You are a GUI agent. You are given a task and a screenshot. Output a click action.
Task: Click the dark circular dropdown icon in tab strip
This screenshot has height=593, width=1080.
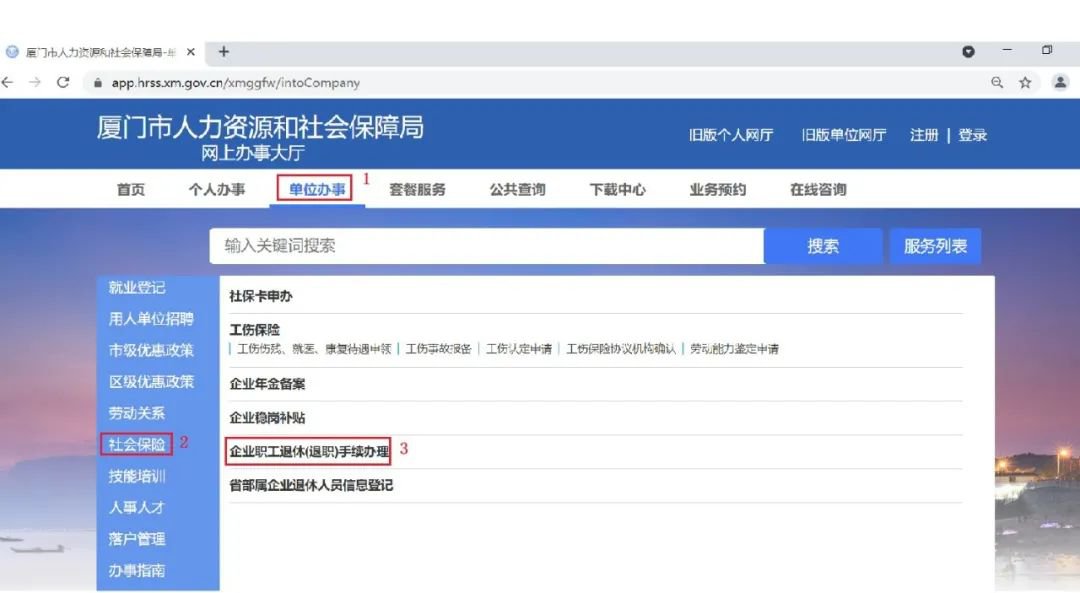point(968,52)
